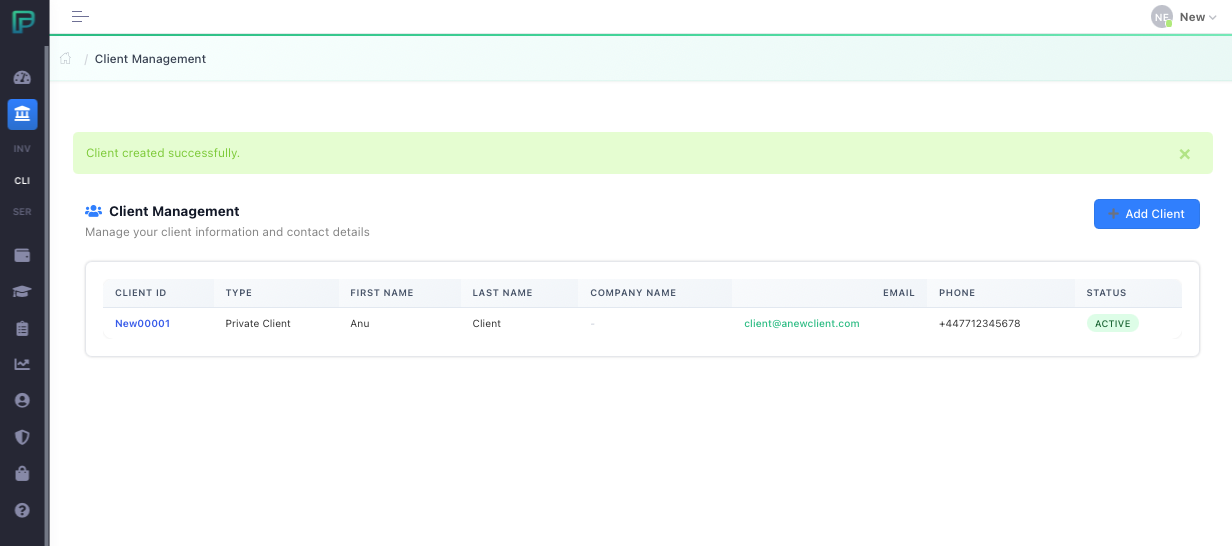This screenshot has width=1232, height=546.
Task: Dismiss the Client created successfully alert
Action: pyautogui.click(x=1184, y=154)
